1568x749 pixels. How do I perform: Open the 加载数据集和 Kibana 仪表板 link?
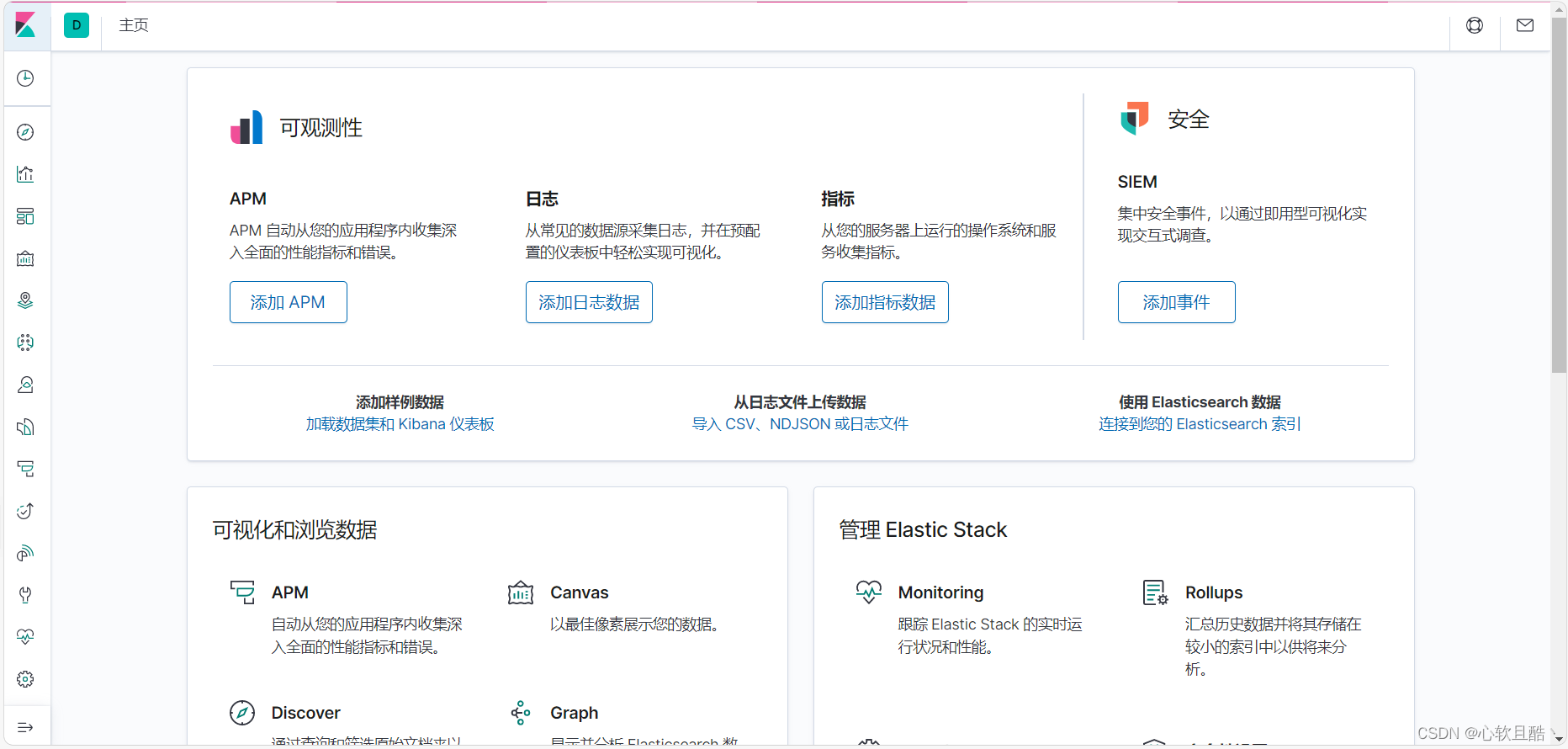click(400, 424)
